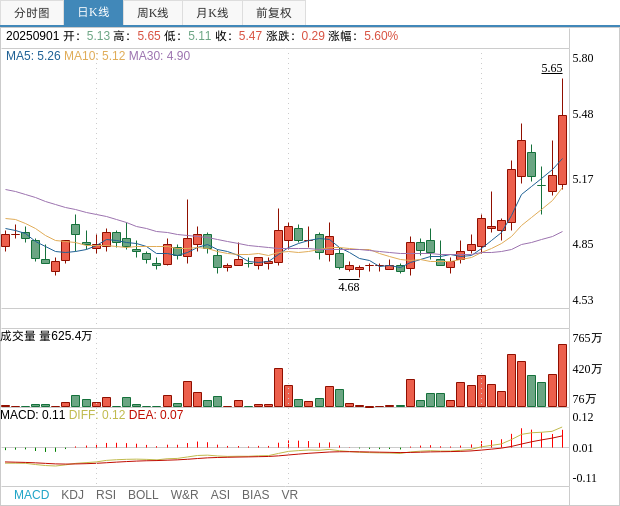Open the 月K线 monthly chart tab
Viewport: 620px width, 506px height.
point(212,13)
